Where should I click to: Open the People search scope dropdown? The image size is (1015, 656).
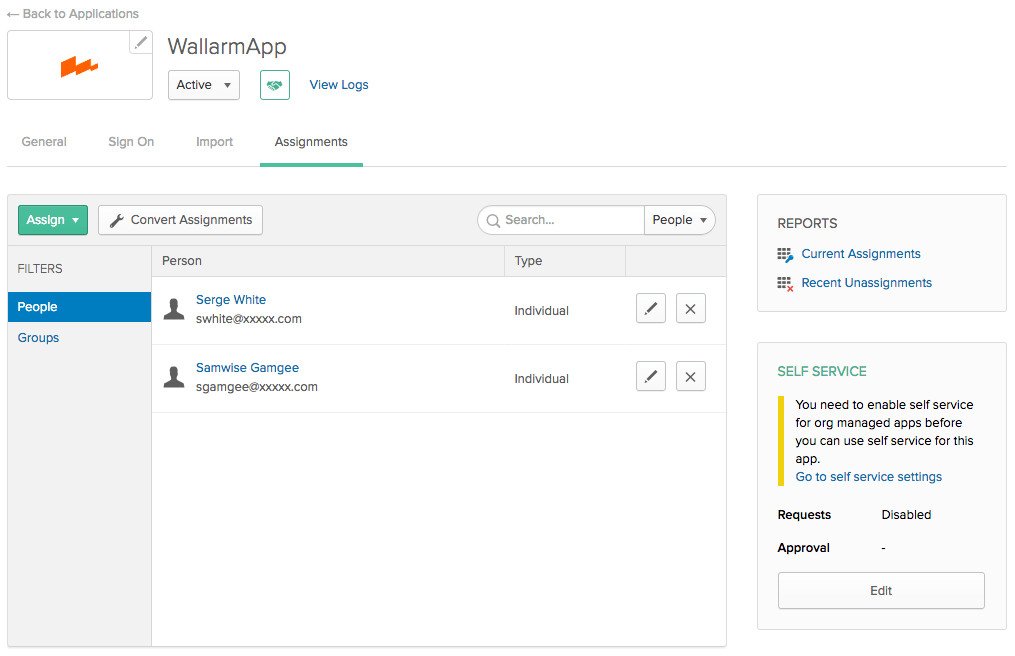tap(680, 220)
